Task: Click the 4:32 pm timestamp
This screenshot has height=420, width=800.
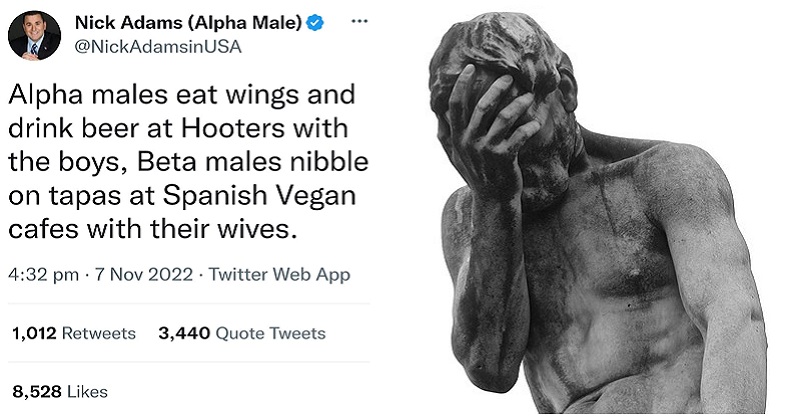Action: (x=43, y=275)
